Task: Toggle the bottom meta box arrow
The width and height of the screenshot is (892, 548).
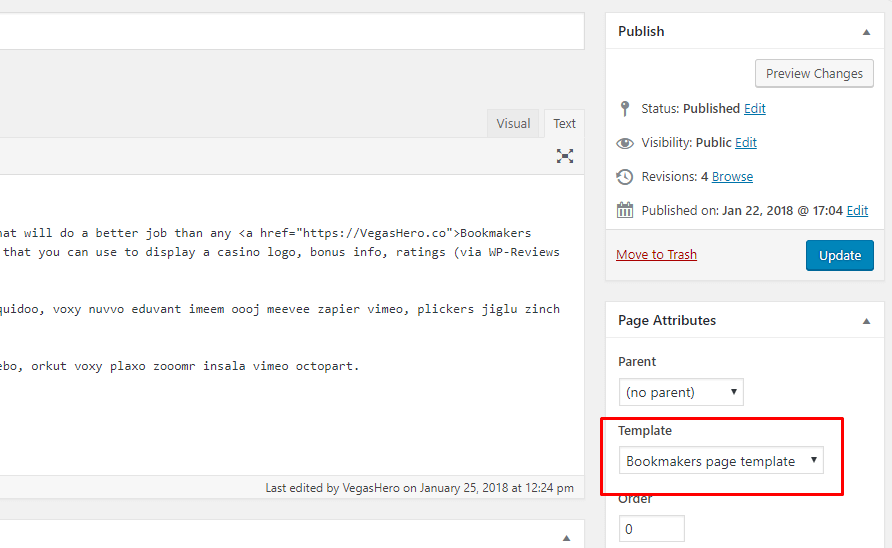Action: click(x=566, y=538)
